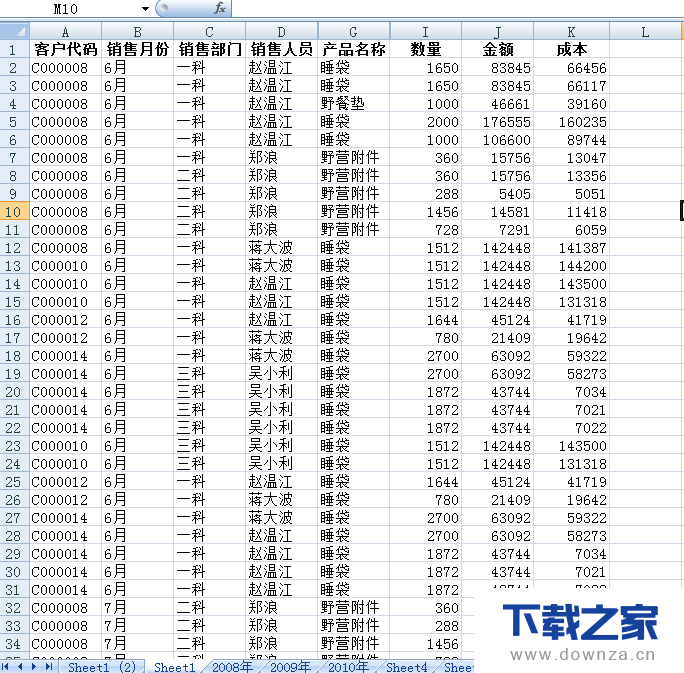Viewport: 684px width, 673px height.
Task: Select column K header
Action: pos(571,31)
